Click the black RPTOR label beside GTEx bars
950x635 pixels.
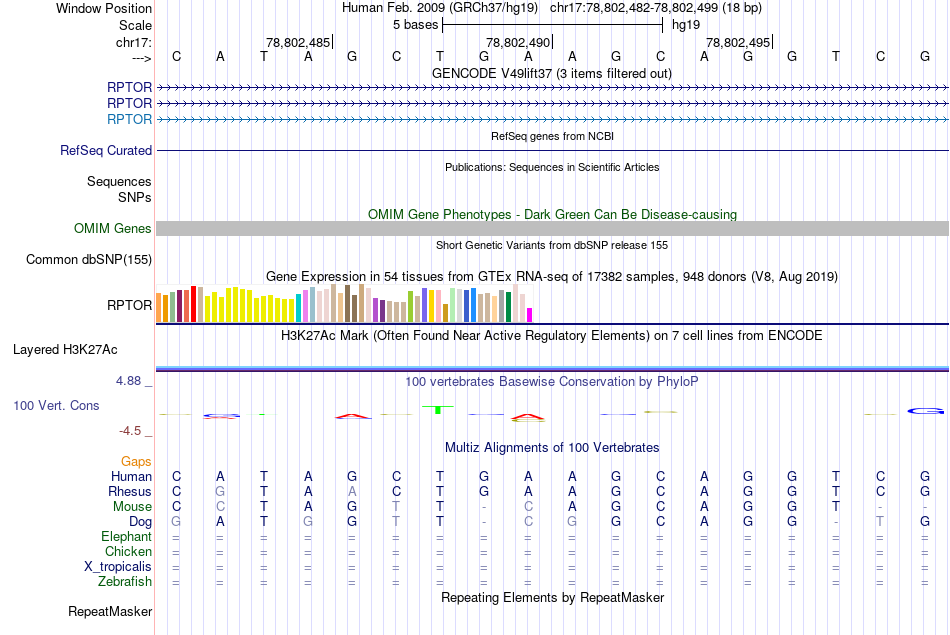pos(129,305)
